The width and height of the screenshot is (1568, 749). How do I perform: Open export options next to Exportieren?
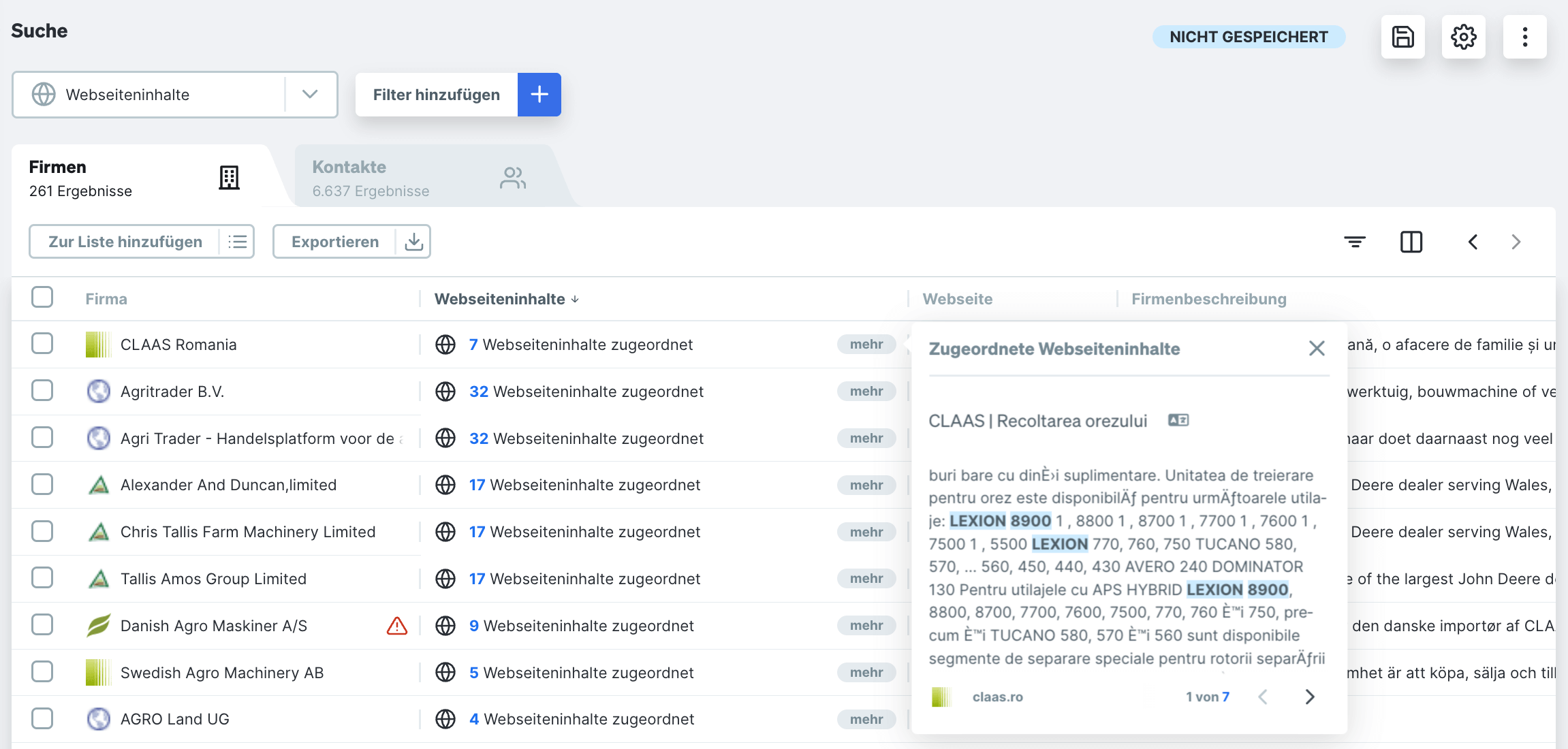[x=413, y=241]
